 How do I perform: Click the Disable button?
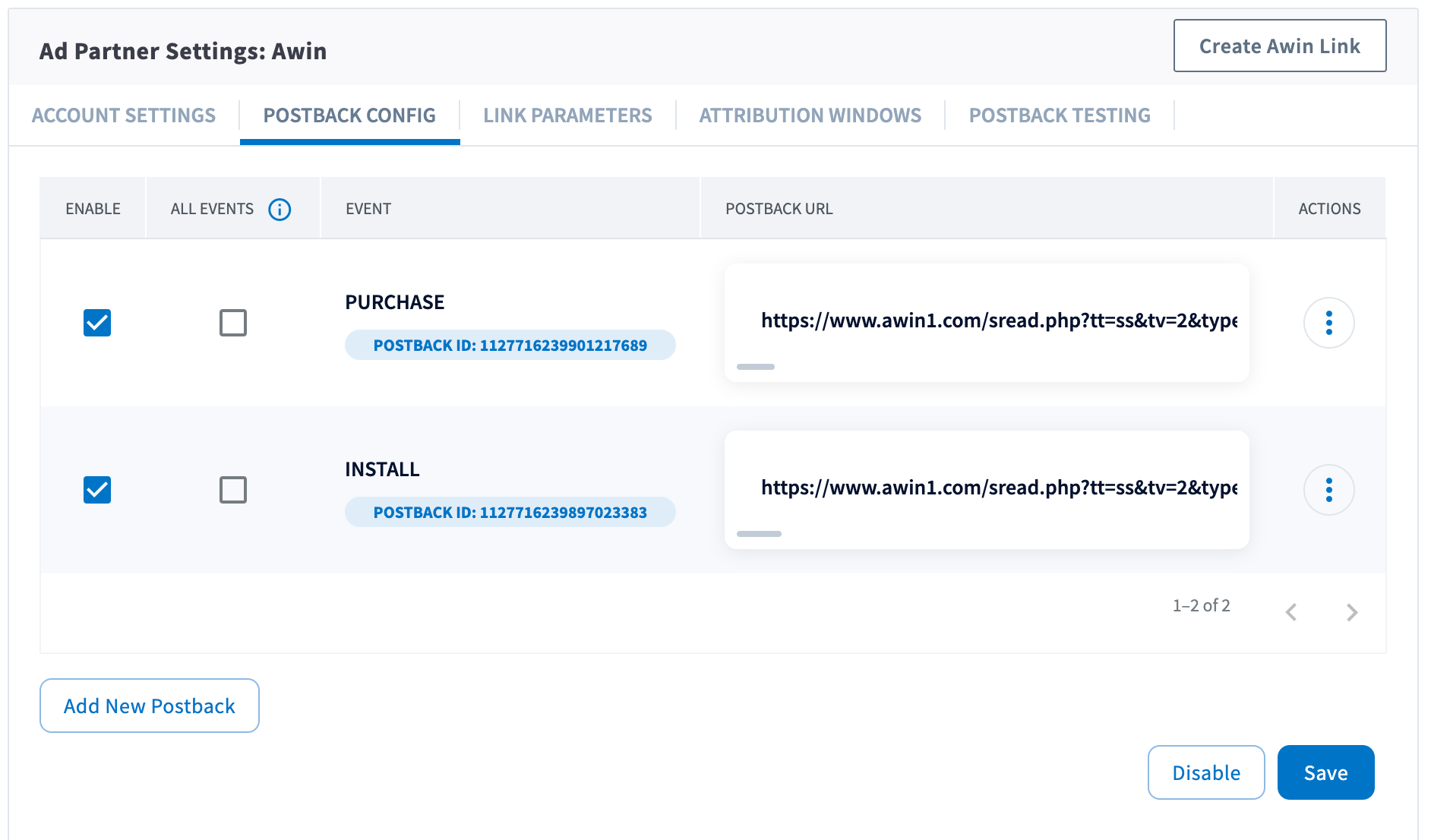[1206, 772]
